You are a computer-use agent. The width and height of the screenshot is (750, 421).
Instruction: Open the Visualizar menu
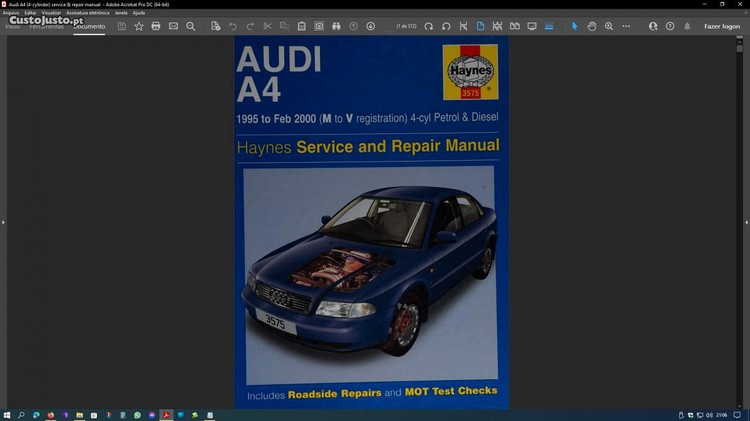(51, 13)
